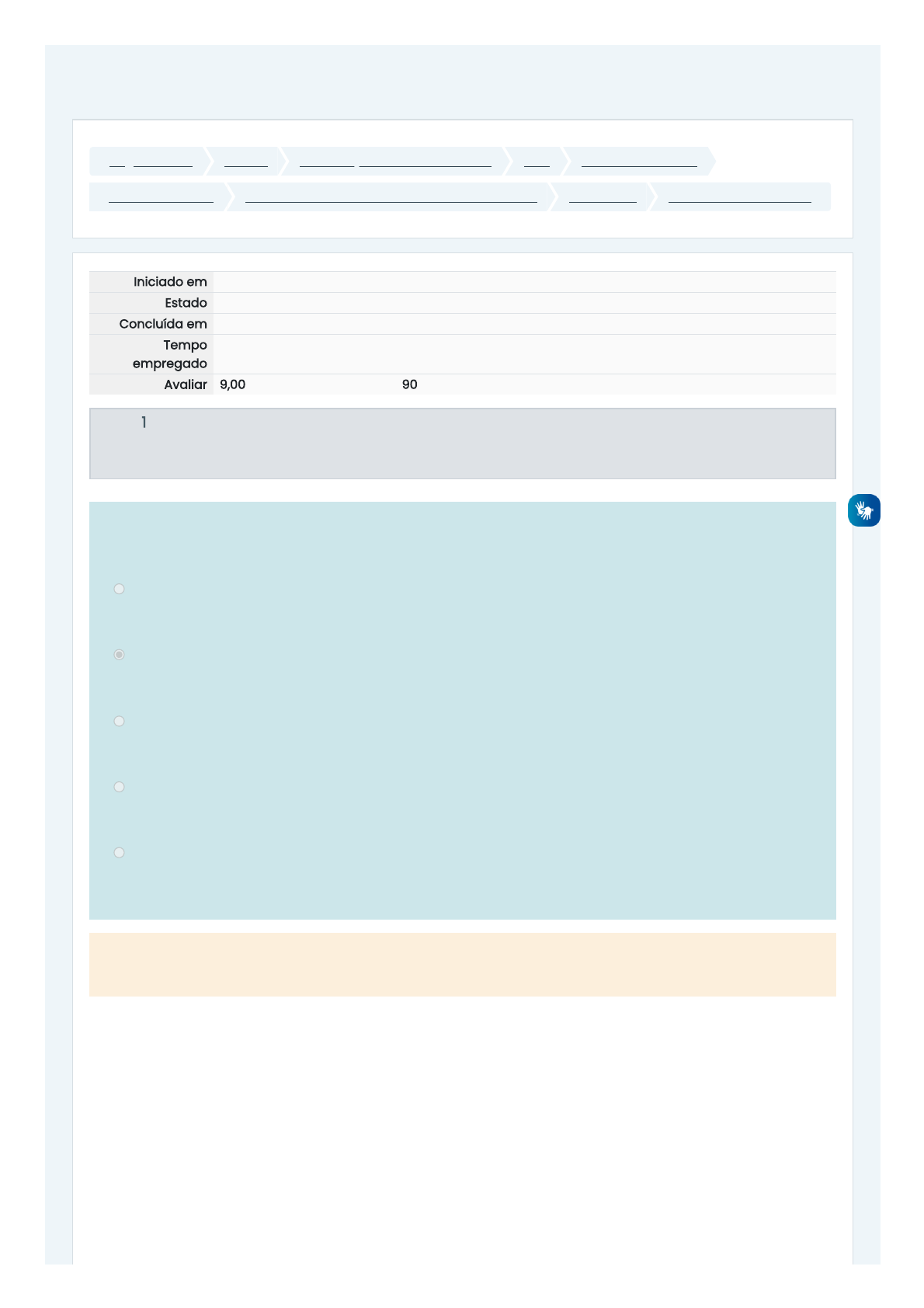Click the question number 1 header box

click(x=462, y=444)
